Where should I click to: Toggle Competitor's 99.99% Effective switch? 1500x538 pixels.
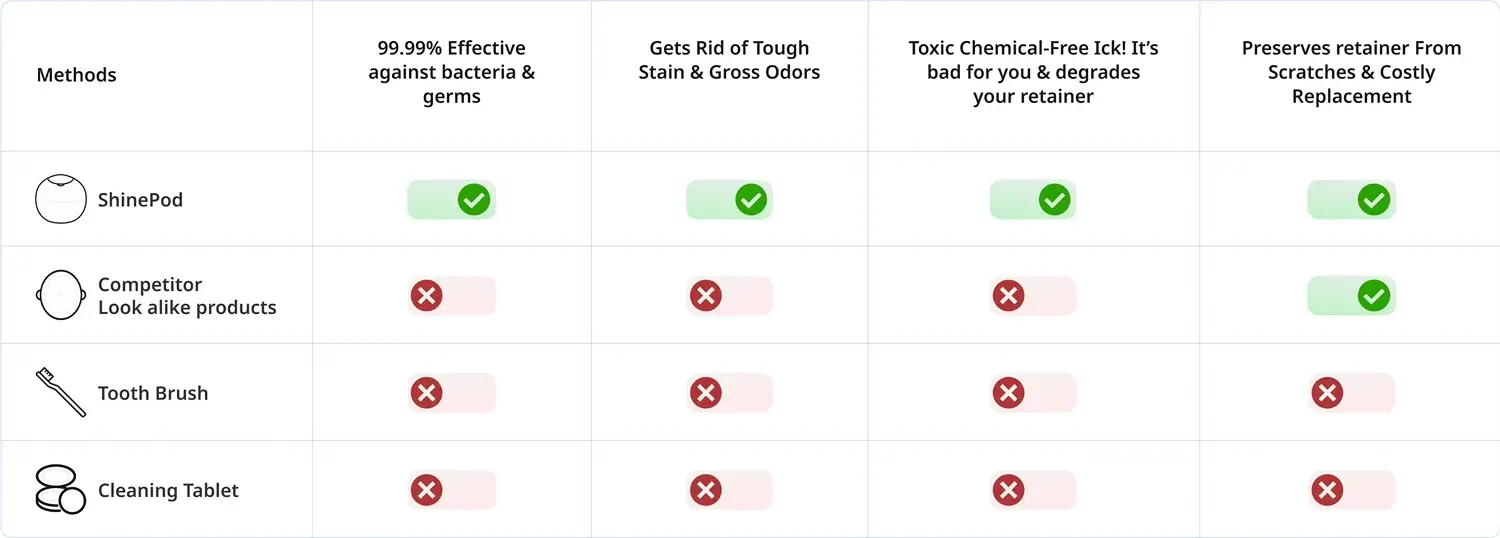(452, 296)
